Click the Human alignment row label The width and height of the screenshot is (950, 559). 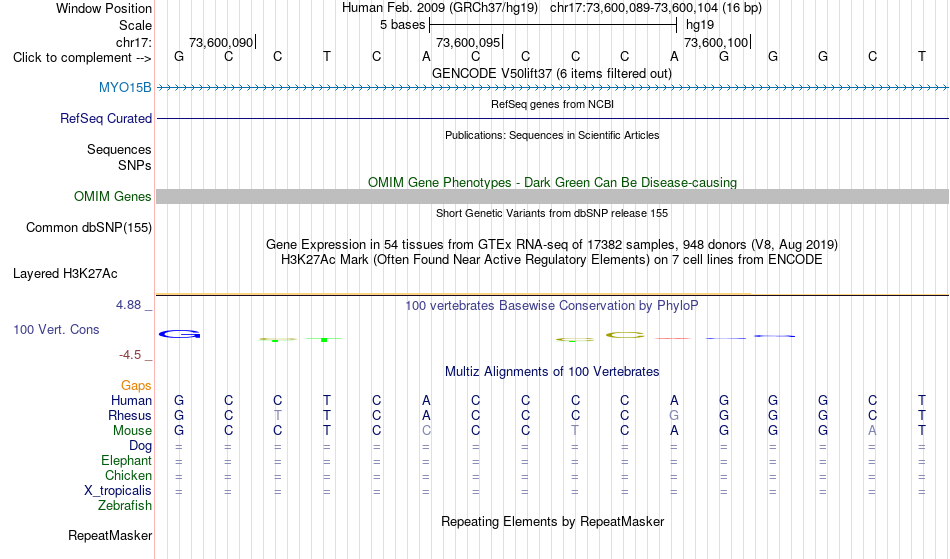131,400
